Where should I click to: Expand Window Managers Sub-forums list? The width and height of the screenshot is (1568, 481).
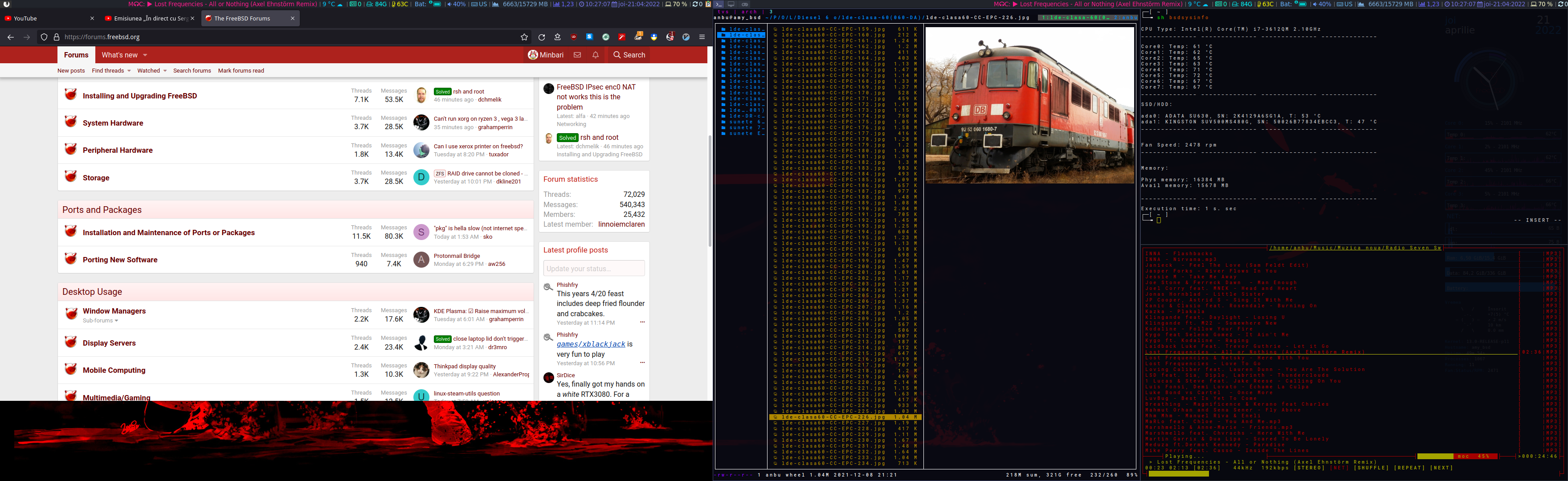point(100,320)
